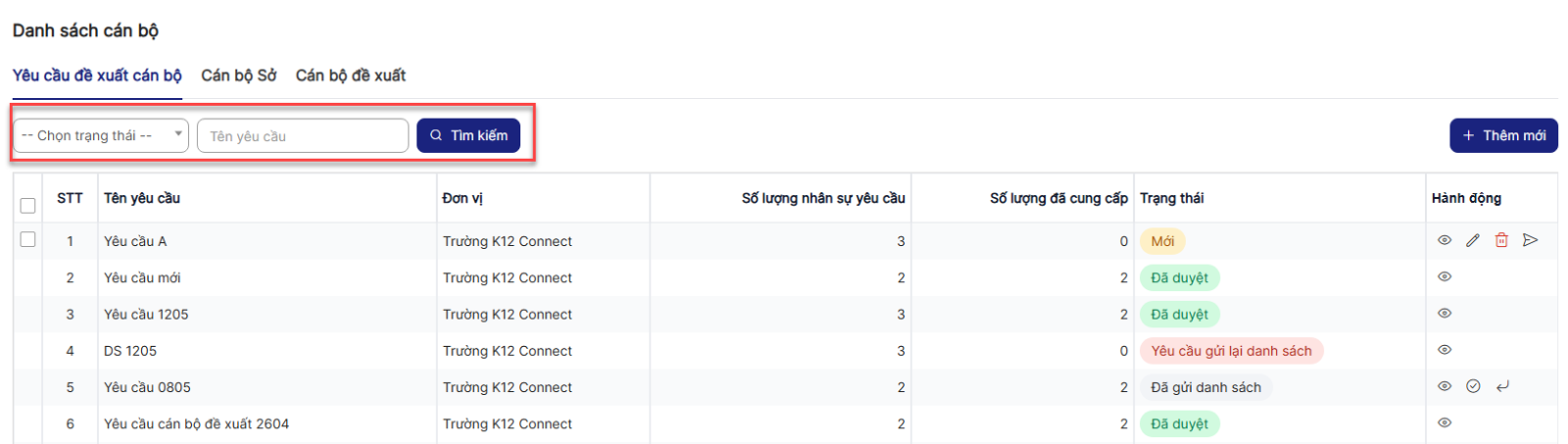Viewport: 1568px width, 444px height.
Task: Click the Thêm mới button
Action: 1502,135
